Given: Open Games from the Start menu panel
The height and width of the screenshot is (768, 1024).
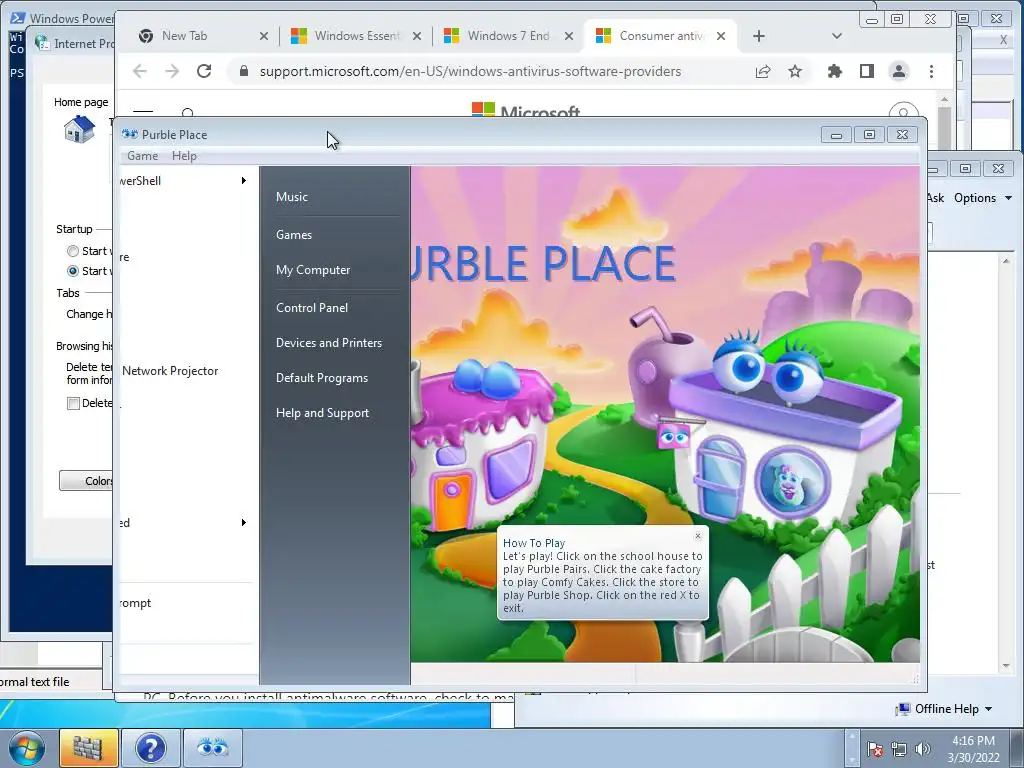Looking at the screenshot, I should pos(294,234).
